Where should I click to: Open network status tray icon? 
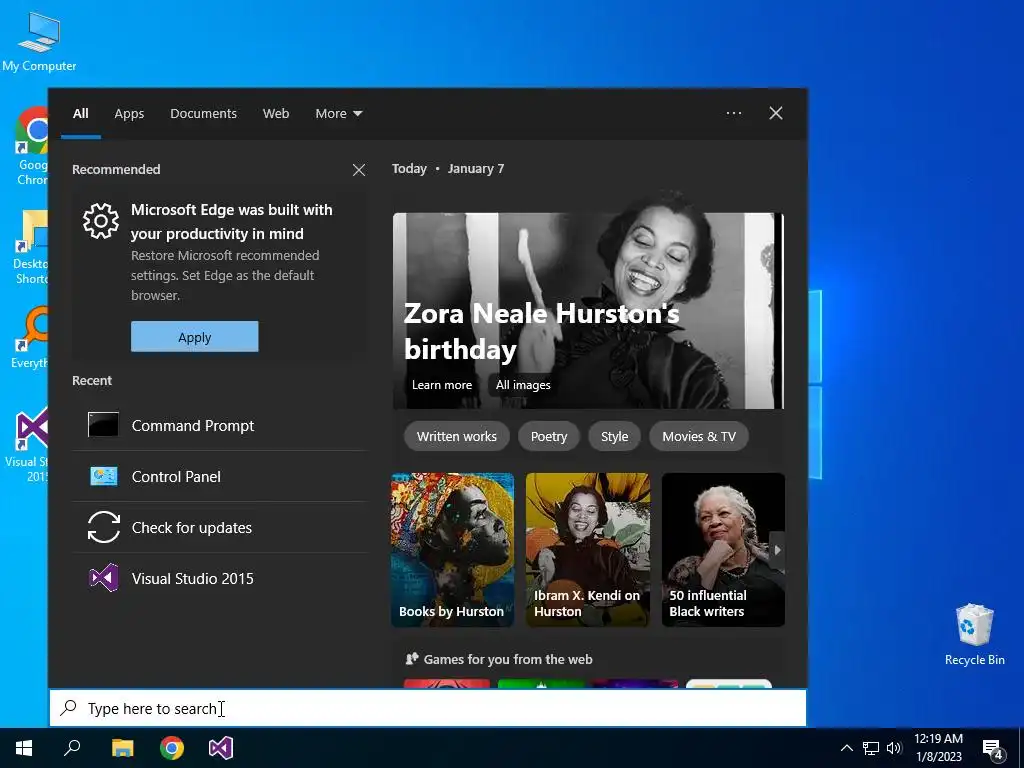871,748
